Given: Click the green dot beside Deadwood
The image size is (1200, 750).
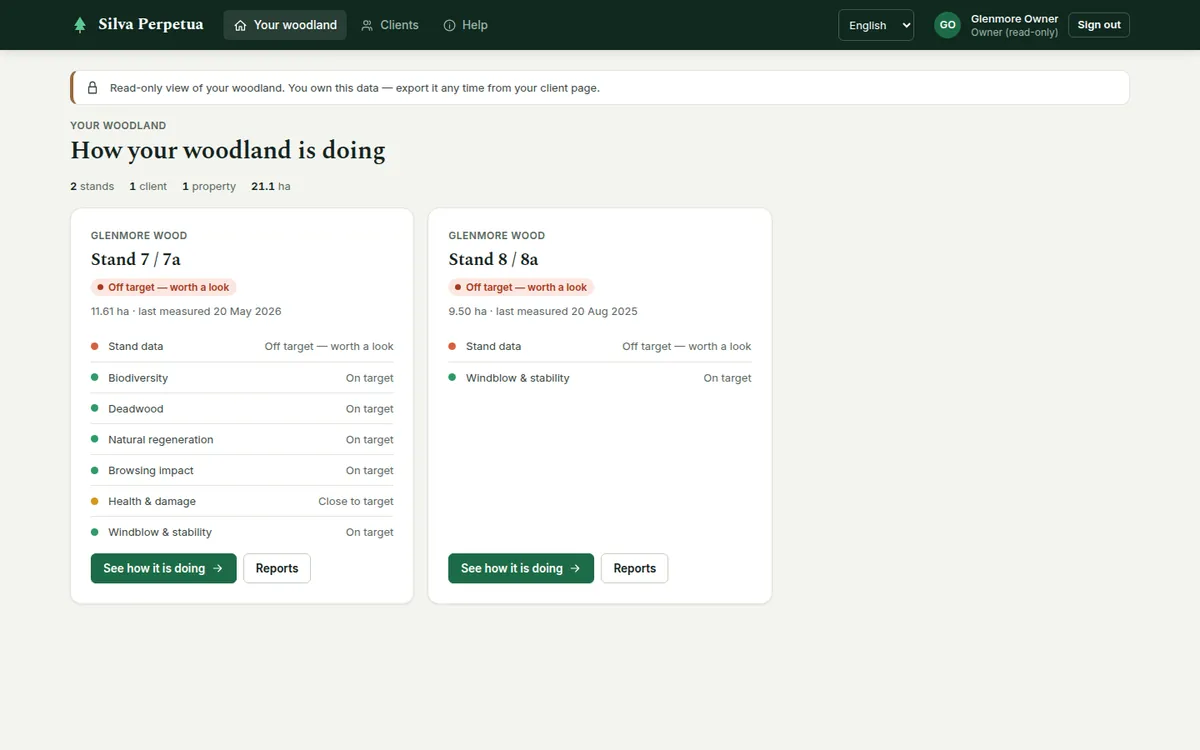Looking at the screenshot, I should tap(95, 408).
